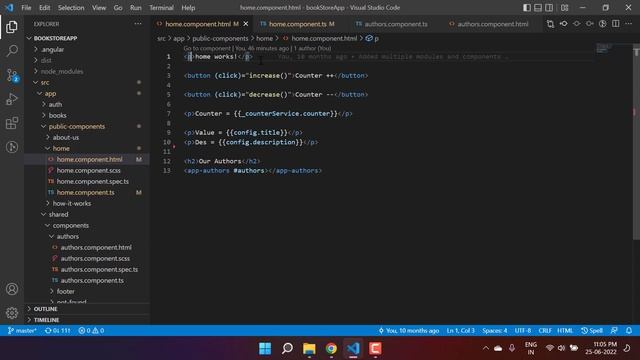Image resolution: width=640 pixels, height=360 pixels.
Task: Expand the how-it-works folder
Action: 72,203
